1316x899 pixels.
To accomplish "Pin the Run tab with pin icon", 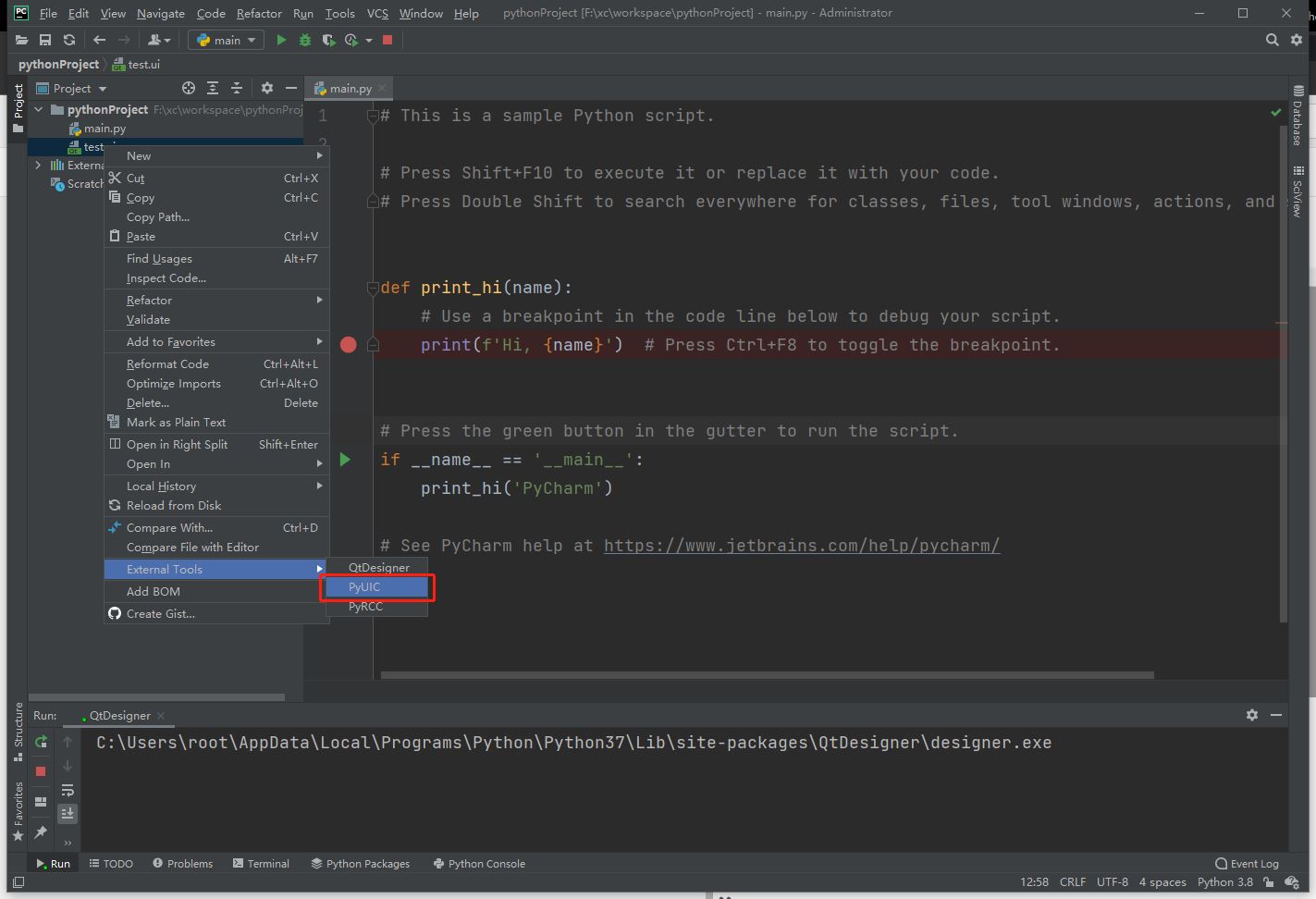I will click(x=41, y=833).
